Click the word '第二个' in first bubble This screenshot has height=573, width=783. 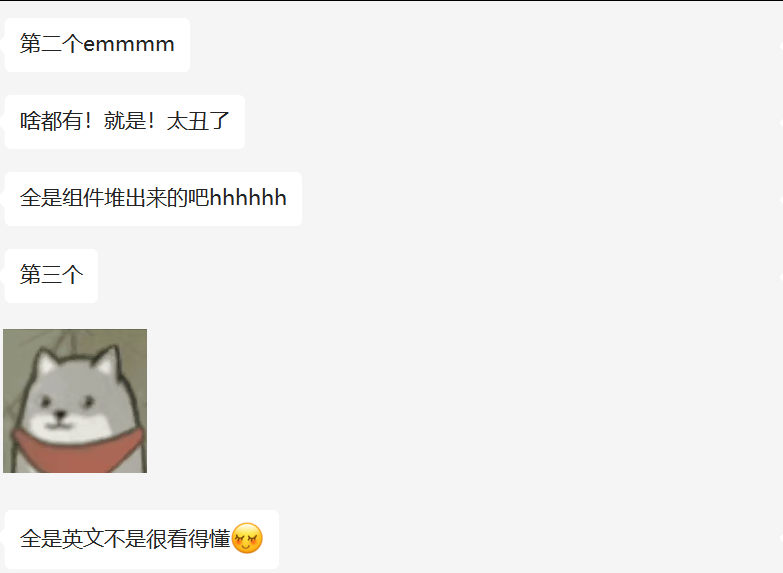coord(51,44)
